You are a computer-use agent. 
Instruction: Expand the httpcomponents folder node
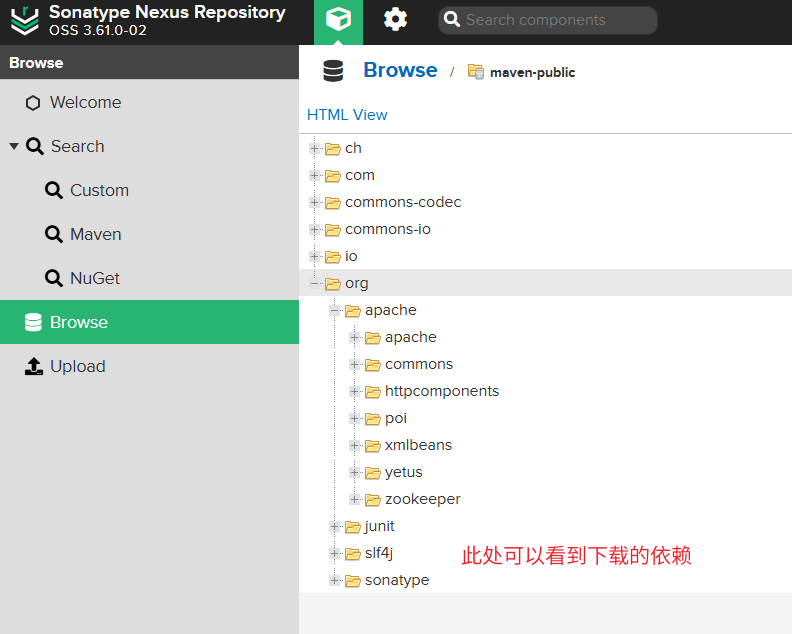click(355, 391)
